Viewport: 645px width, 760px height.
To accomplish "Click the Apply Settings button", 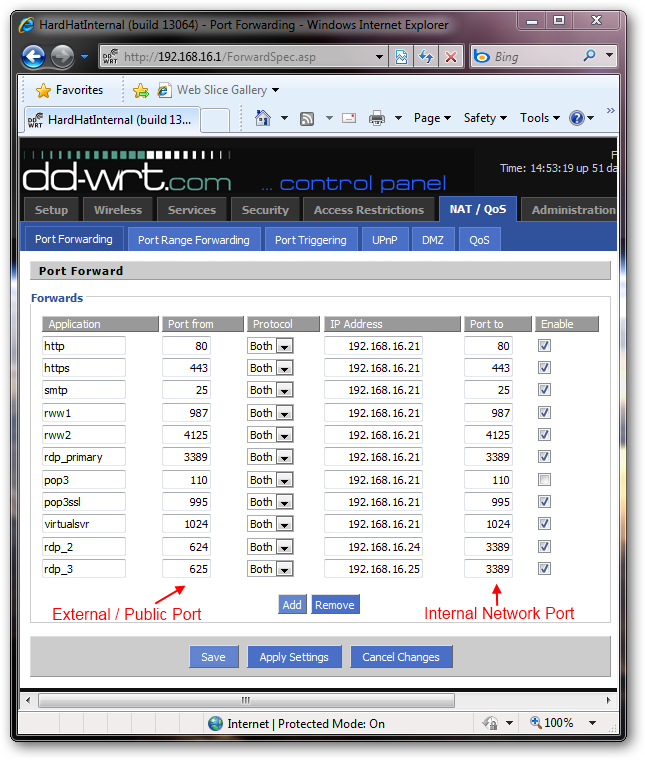I will pyautogui.click(x=294, y=657).
